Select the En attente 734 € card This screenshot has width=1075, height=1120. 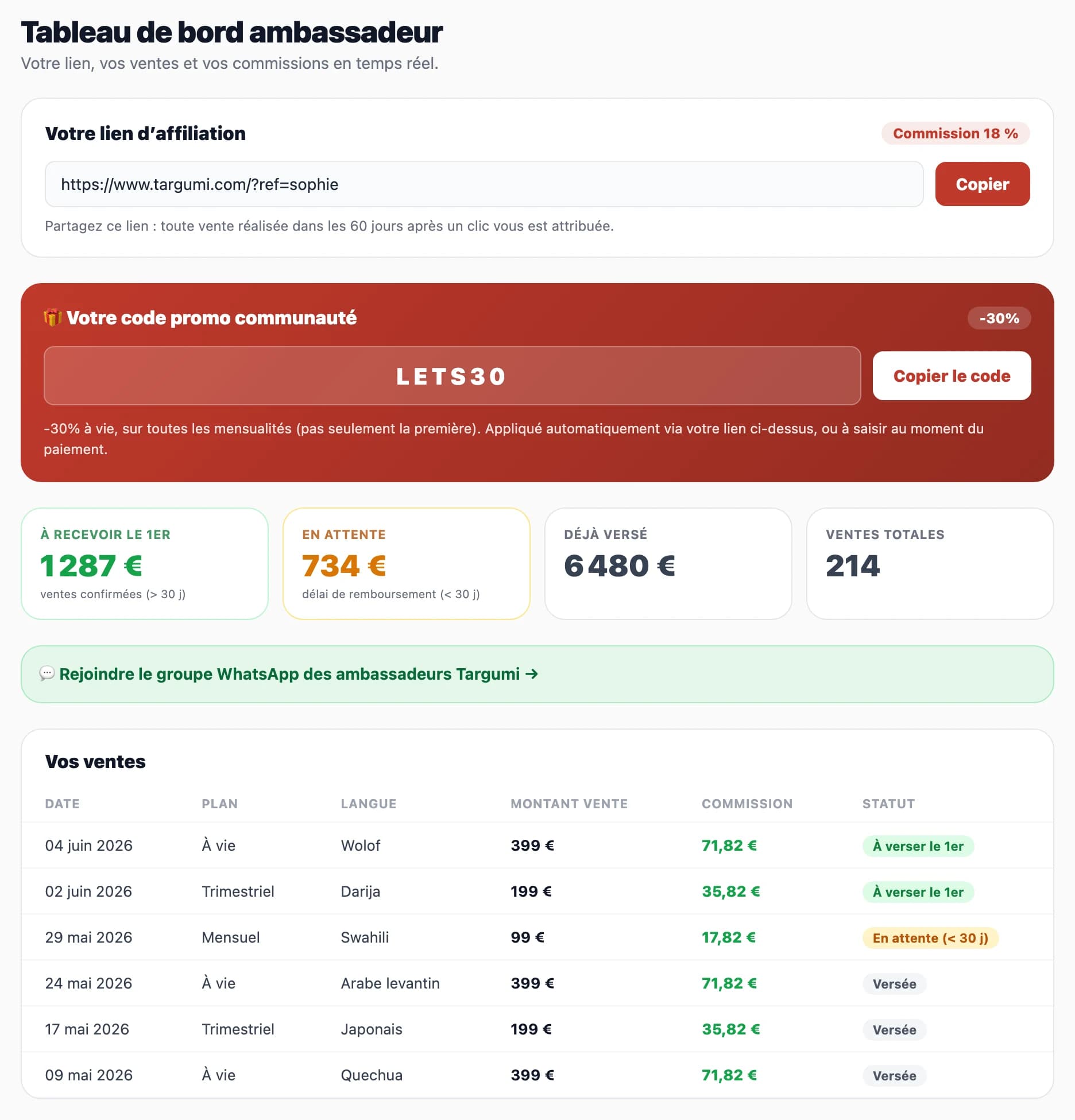[407, 564]
